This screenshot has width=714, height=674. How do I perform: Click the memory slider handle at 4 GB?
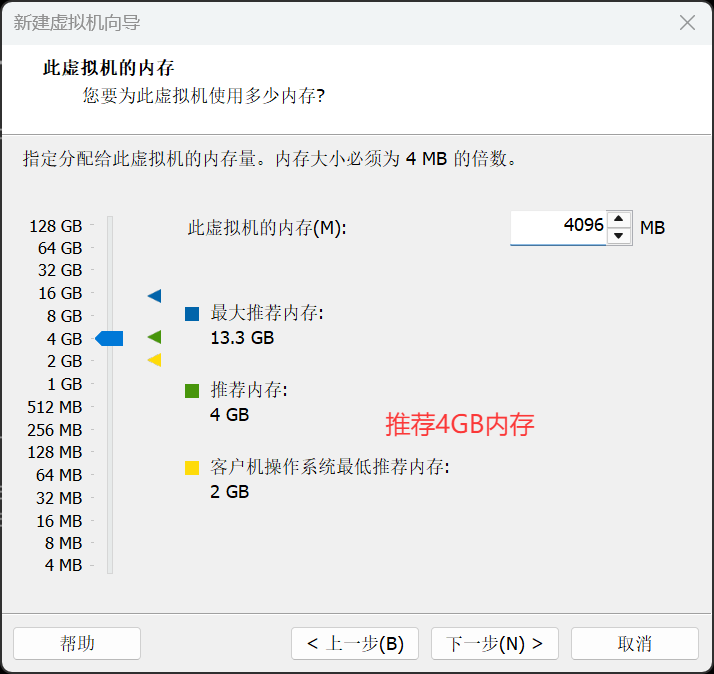(x=109, y=338)
